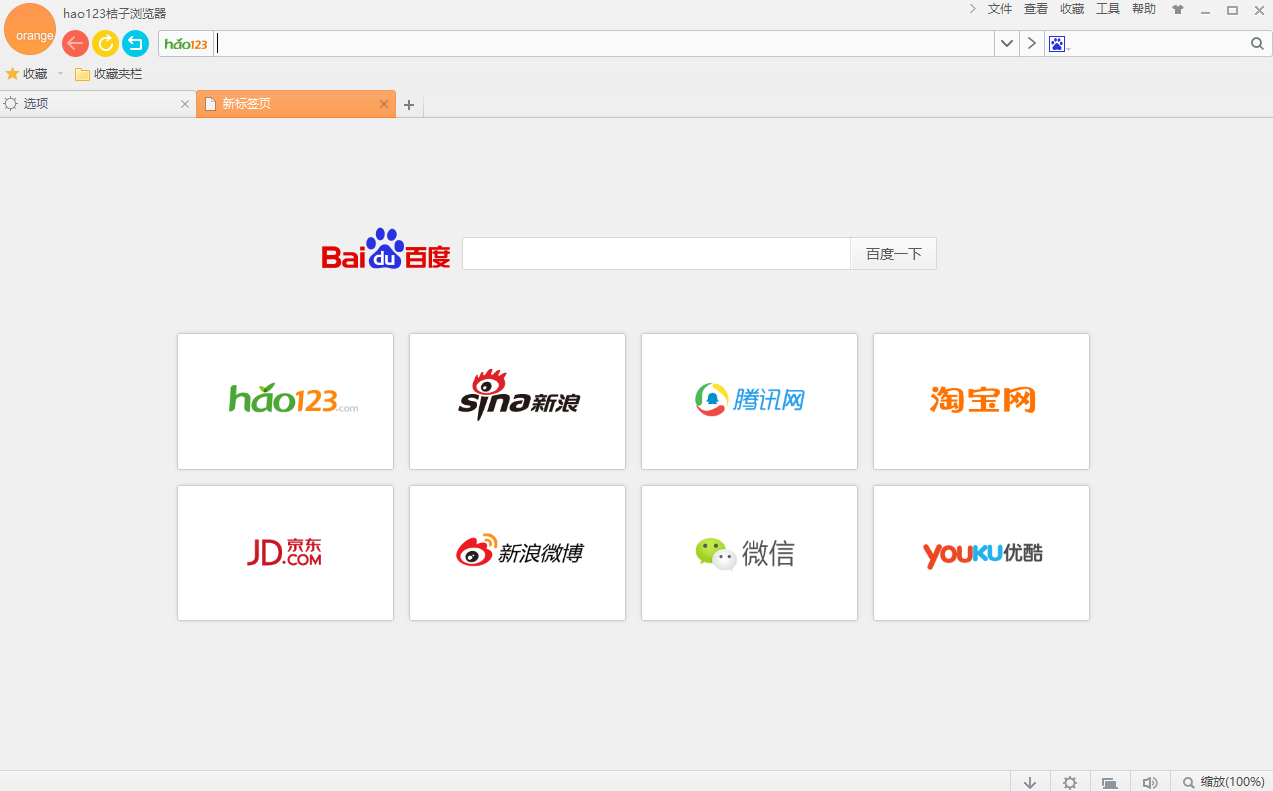Click the go forward arrow beside address bar
Viewport: 1273px width, 791px height.
coord(1032,44)
